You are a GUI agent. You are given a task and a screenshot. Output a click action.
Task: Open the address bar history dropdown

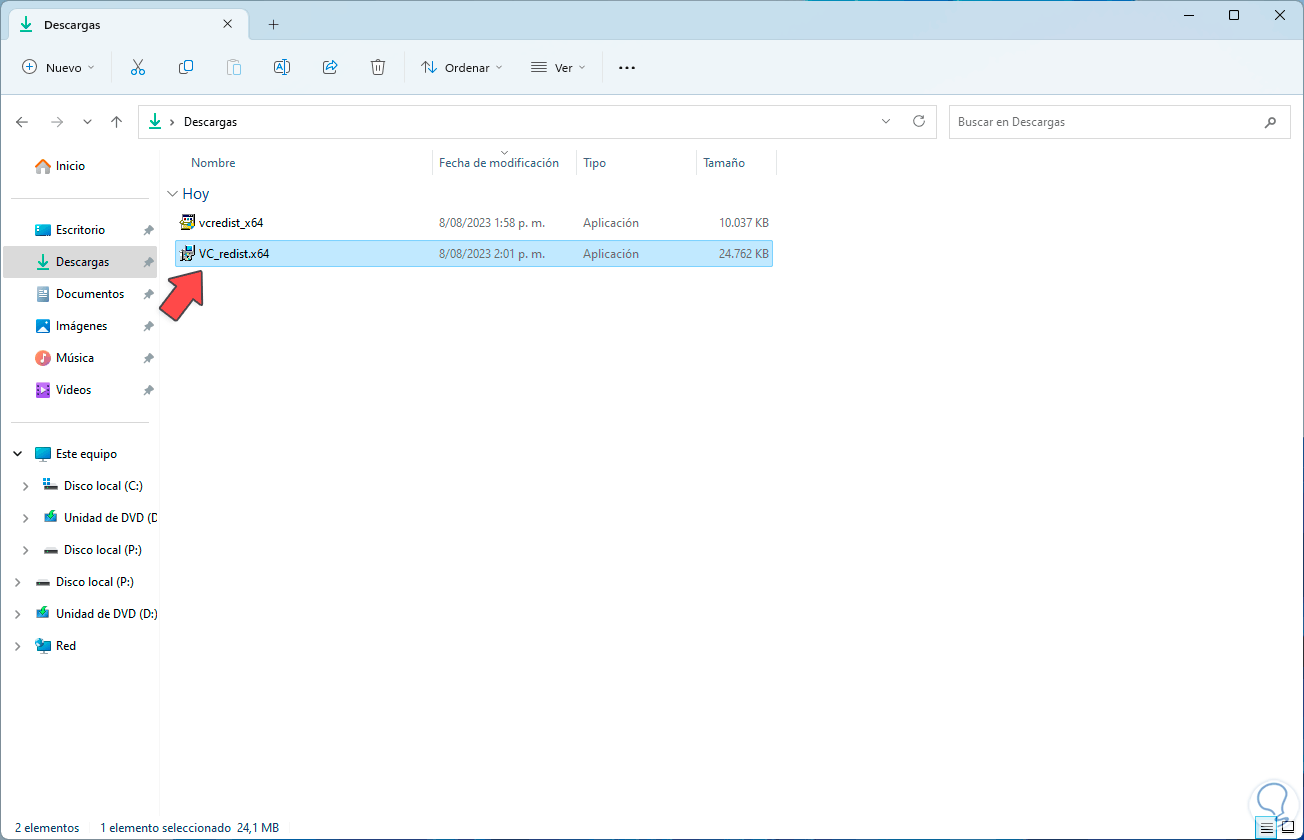click(885, 121)
